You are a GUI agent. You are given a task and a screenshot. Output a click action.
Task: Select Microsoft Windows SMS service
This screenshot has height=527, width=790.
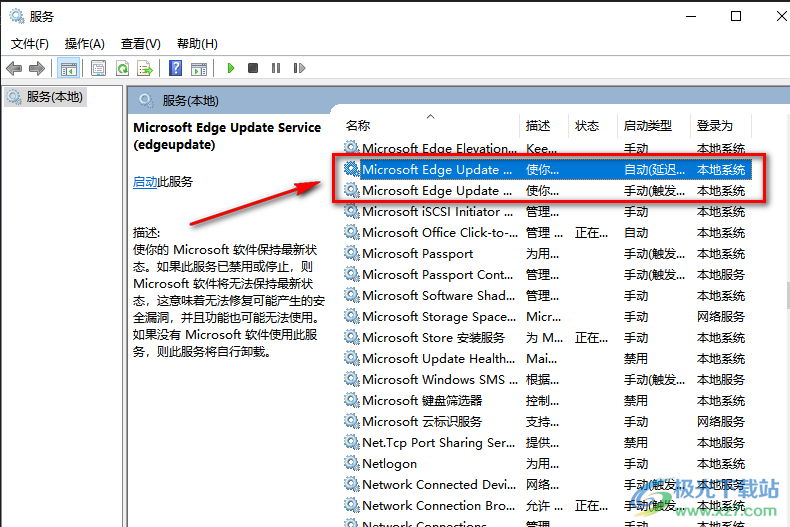click(x=547, y=380)
